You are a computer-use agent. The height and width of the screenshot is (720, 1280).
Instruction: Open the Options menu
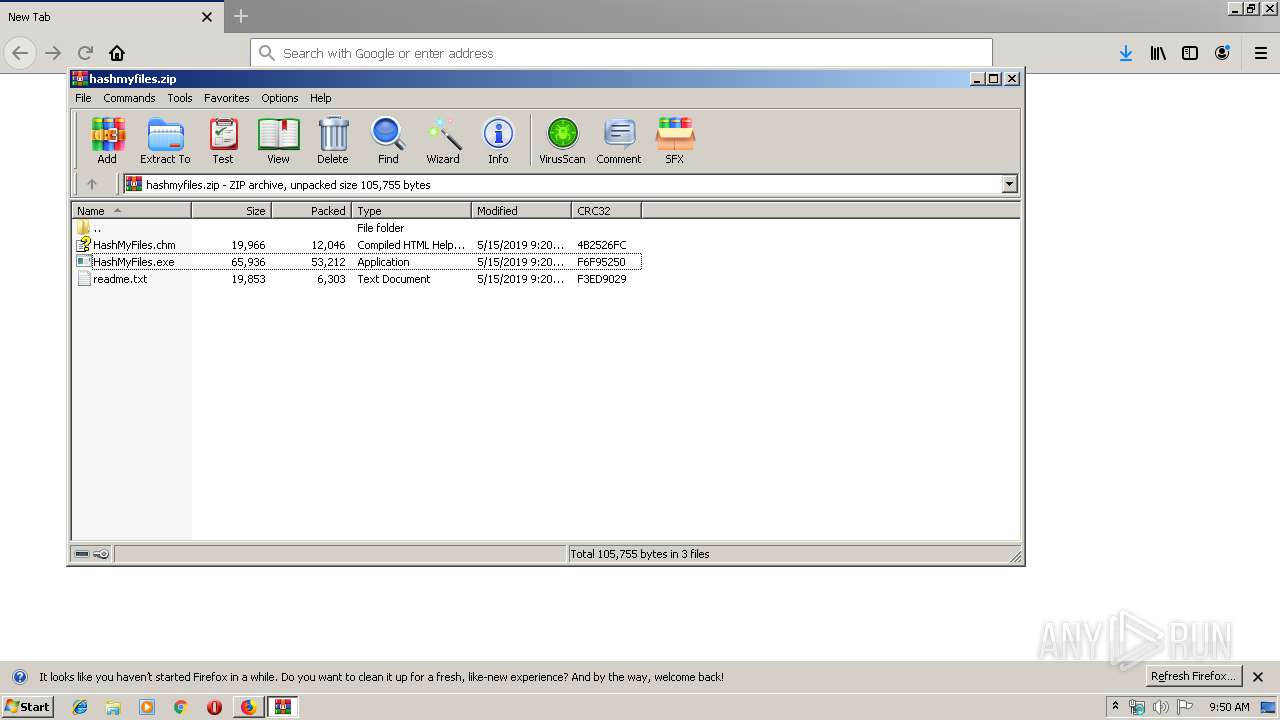(280, 98)
